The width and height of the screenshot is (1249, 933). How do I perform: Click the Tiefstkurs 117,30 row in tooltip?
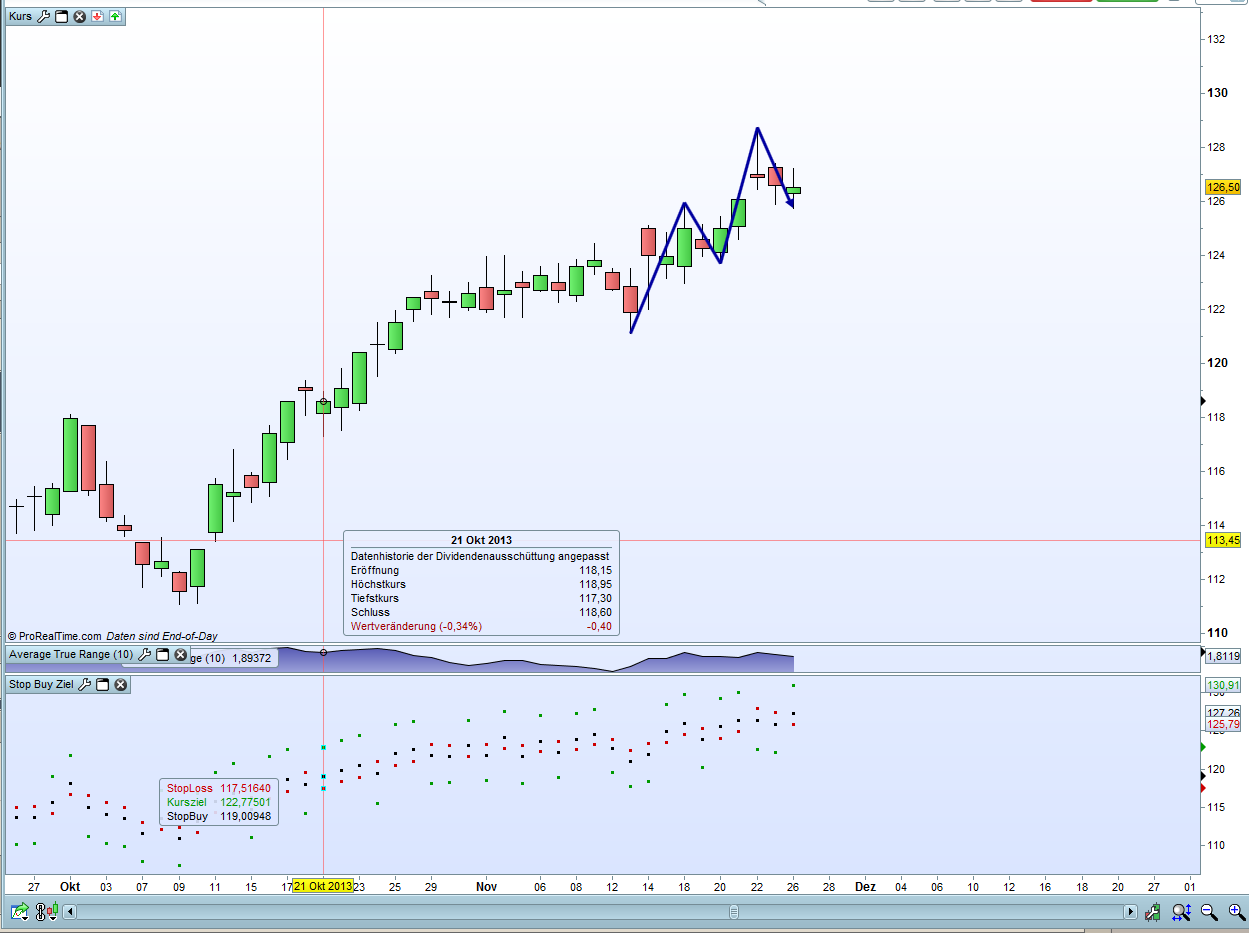point(481,598)
